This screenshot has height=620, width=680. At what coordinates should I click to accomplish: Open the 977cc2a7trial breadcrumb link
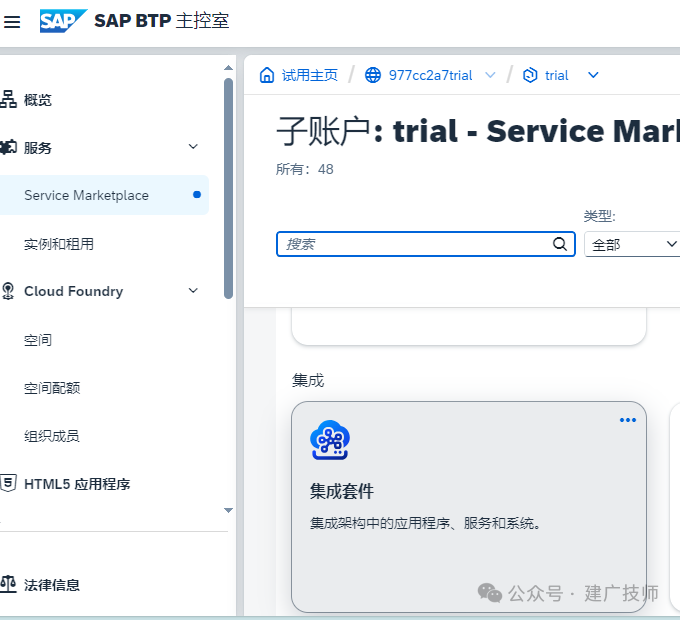[430, 75]
